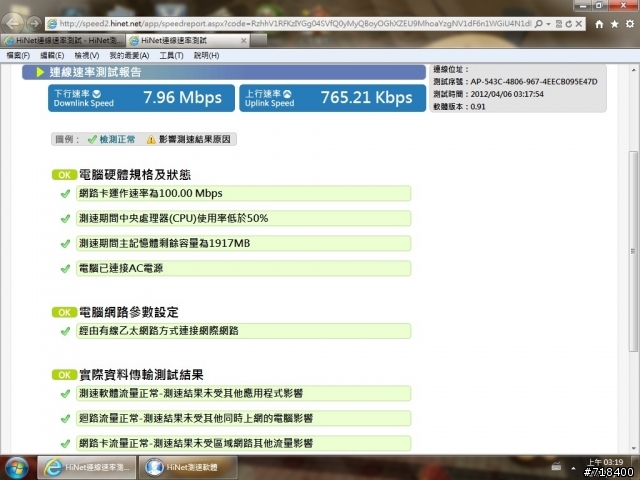Viewport: 640px width, 480px height.
Task: Click the taskbar clock 上午 03:19
Action: click(605, 462)
